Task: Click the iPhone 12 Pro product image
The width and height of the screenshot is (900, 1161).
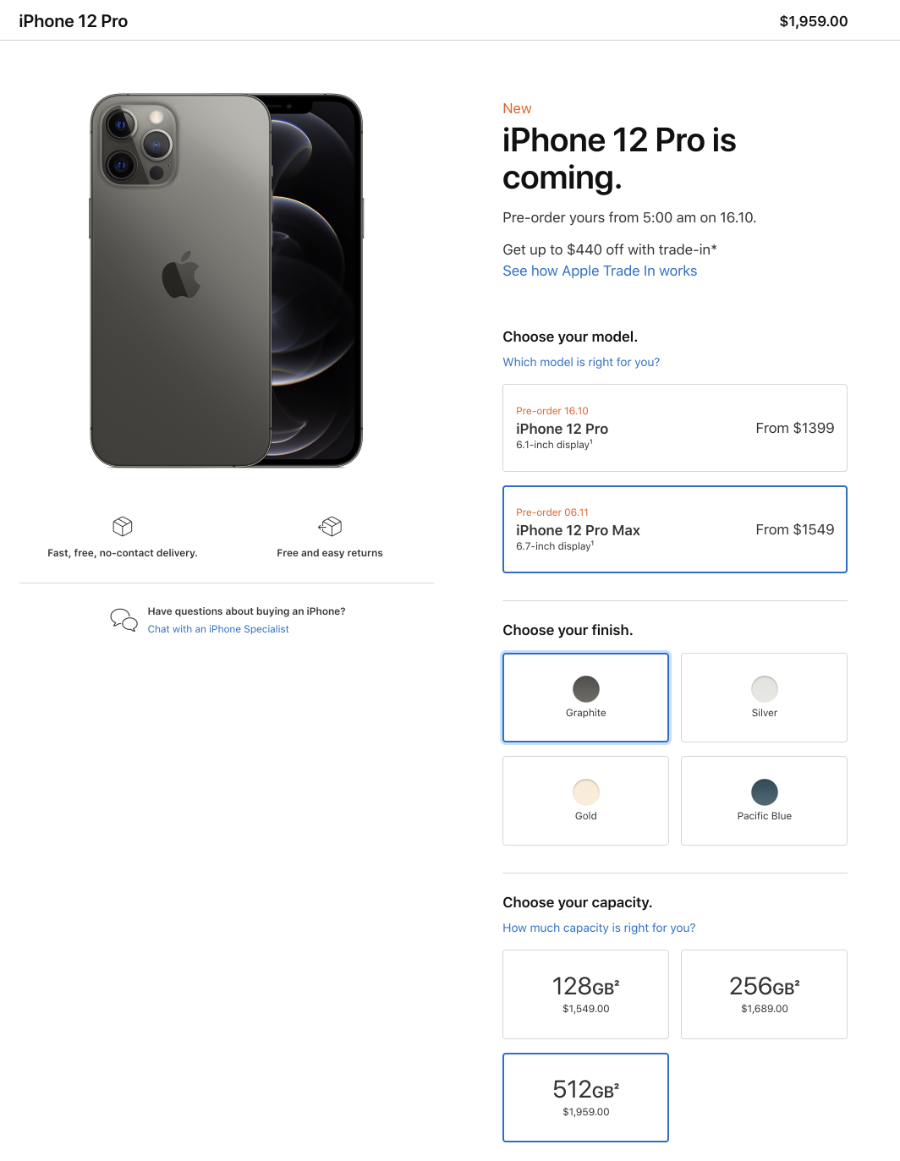Action: click(x=226, y=281)
